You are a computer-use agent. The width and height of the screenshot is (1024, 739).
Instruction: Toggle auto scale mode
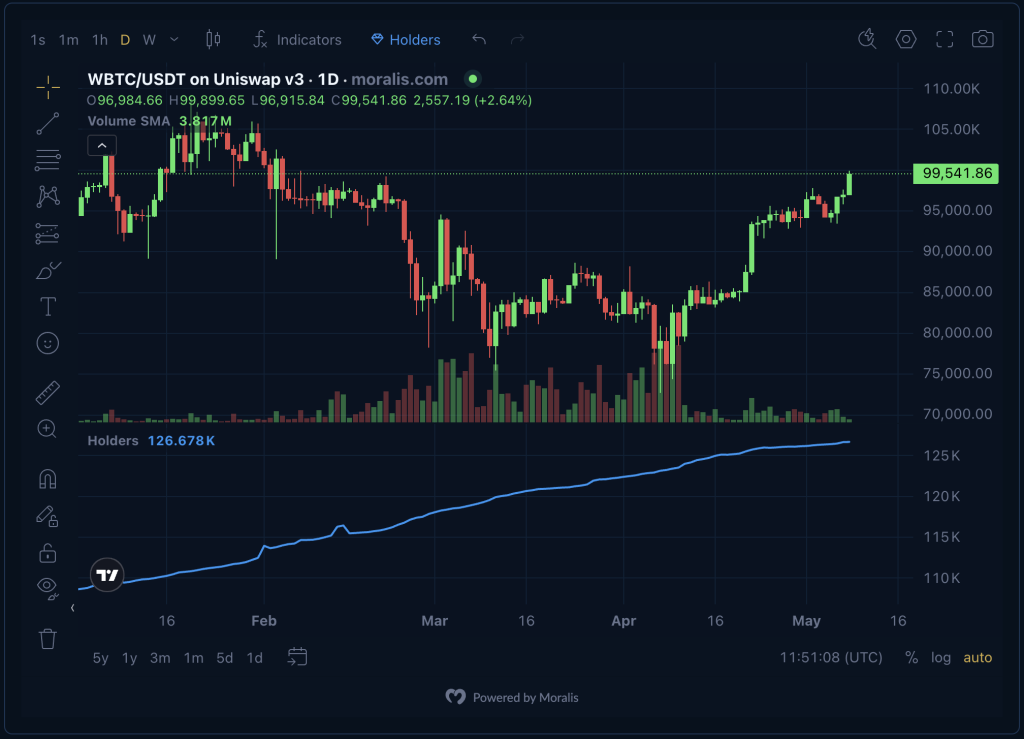pyautogui.click(x=978, y=657)
